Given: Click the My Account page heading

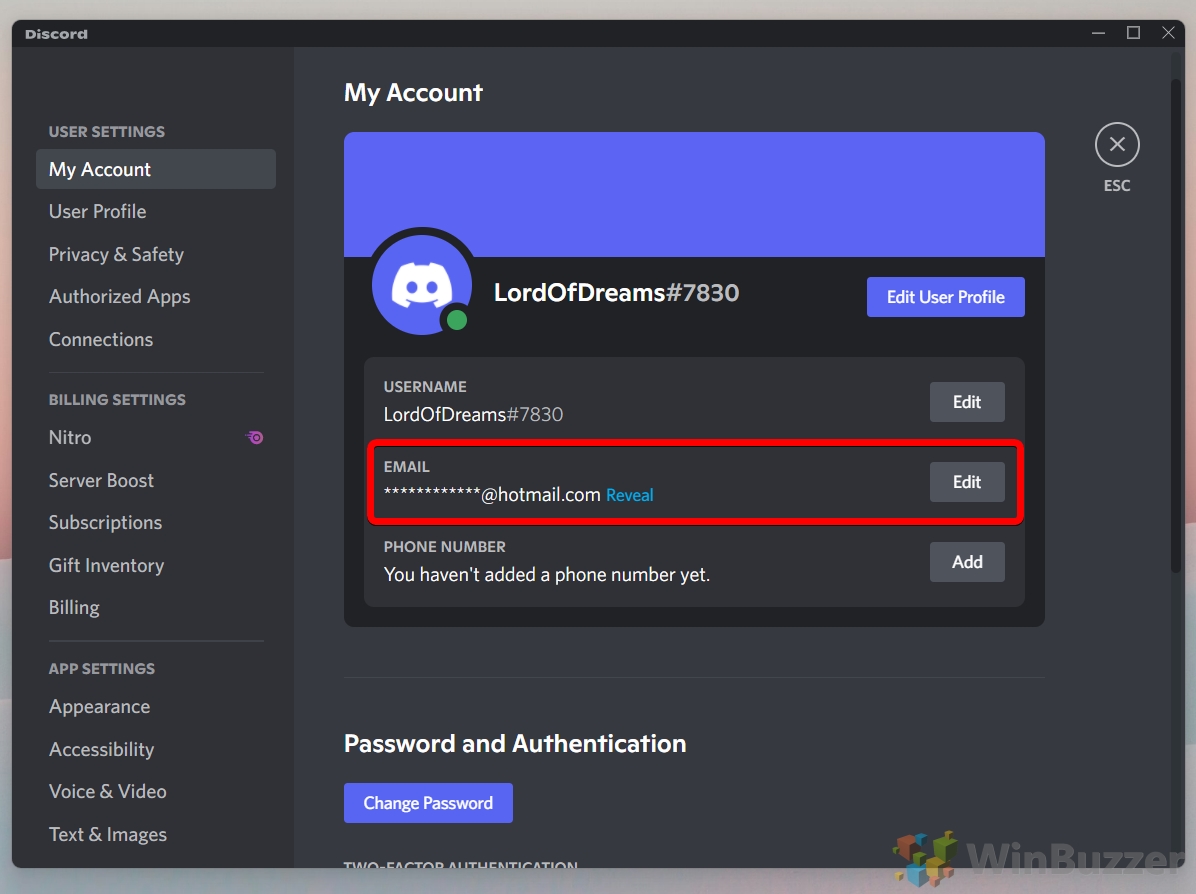Looking at the screenshot, I should pos(413,93).
